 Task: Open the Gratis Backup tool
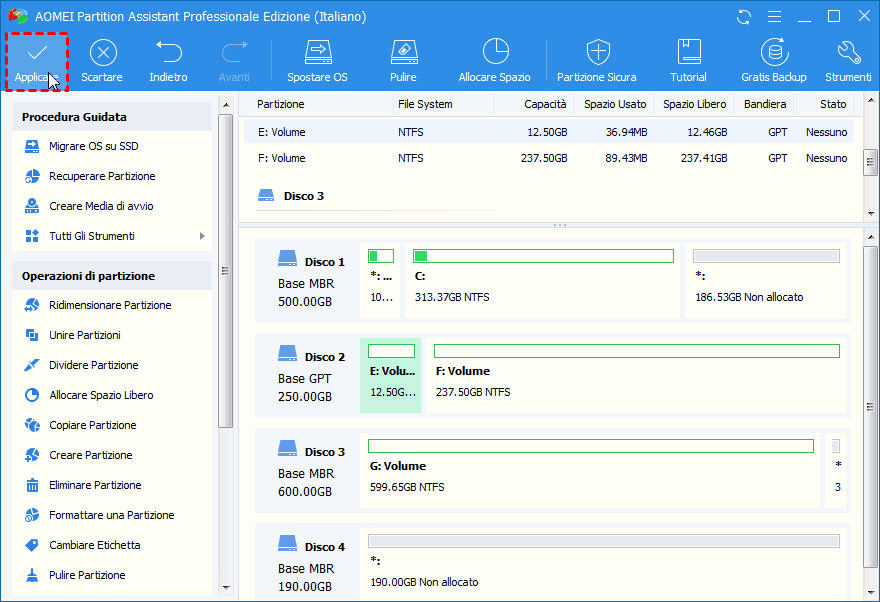(773, 52)
